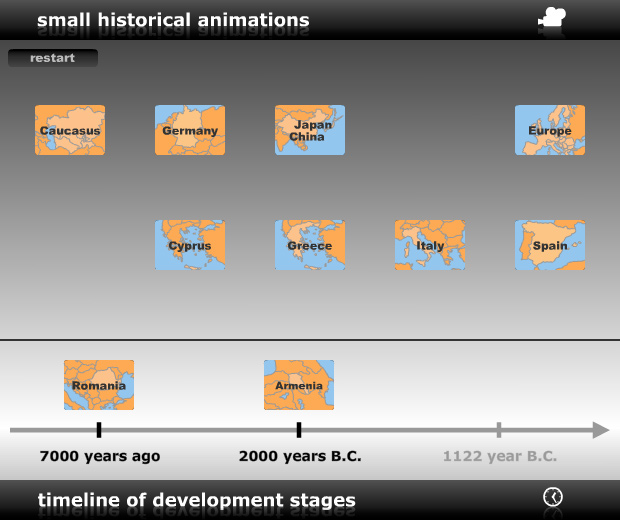This screenshot has height=520, width=620.
Task: Click the timeline arrowhead at right end
Action: [601, 430]
